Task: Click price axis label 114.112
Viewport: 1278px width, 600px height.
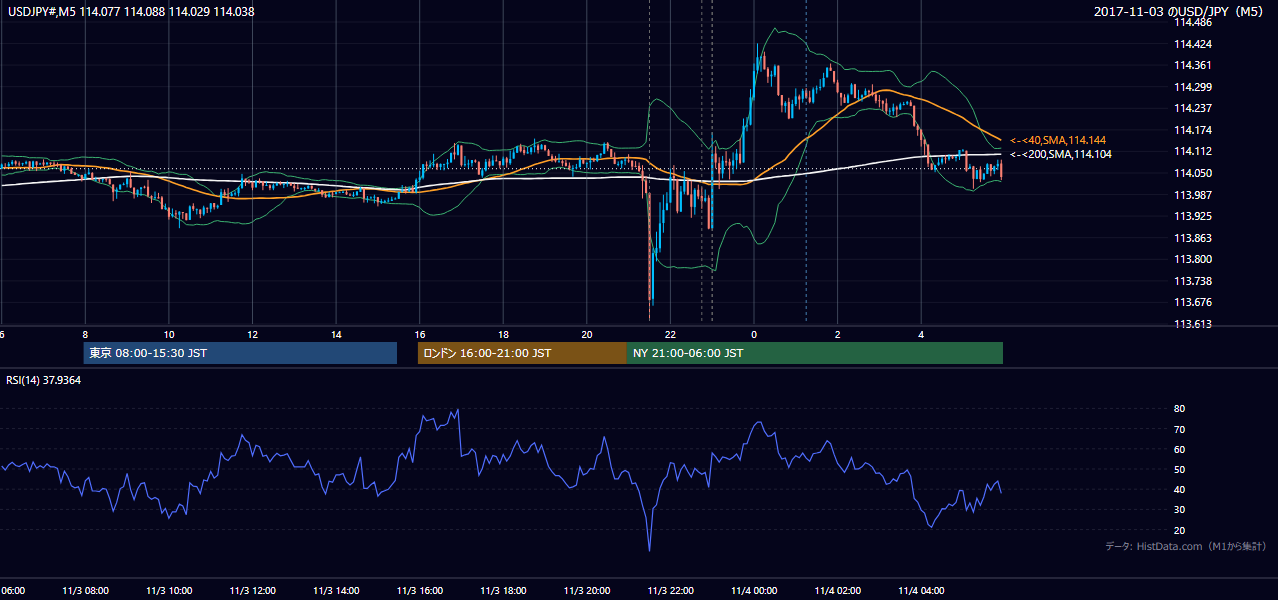Action: pyautogui.click(x=1193, y=151)
